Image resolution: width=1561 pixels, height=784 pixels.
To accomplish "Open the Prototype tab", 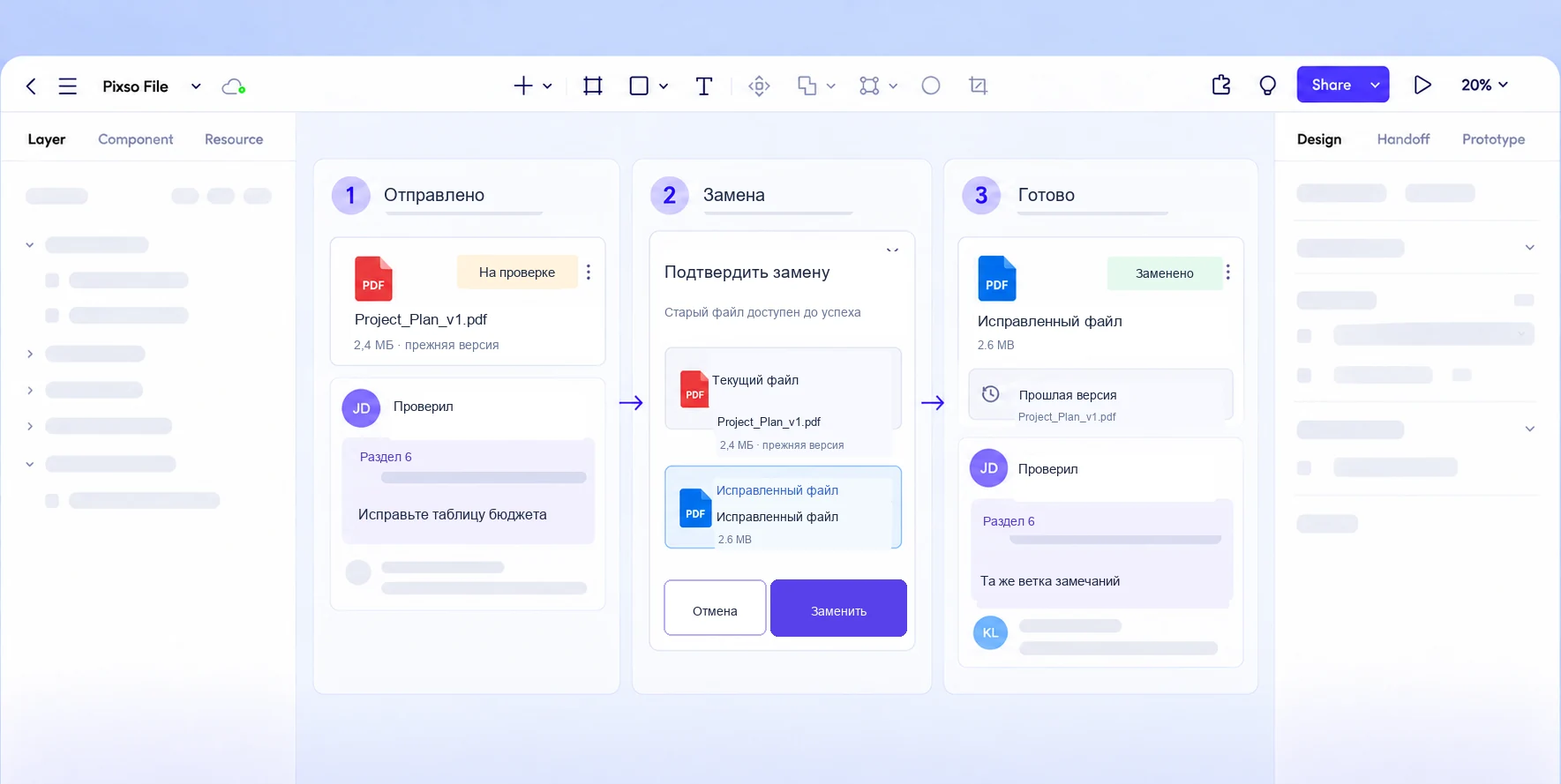I will (1493, 139).
